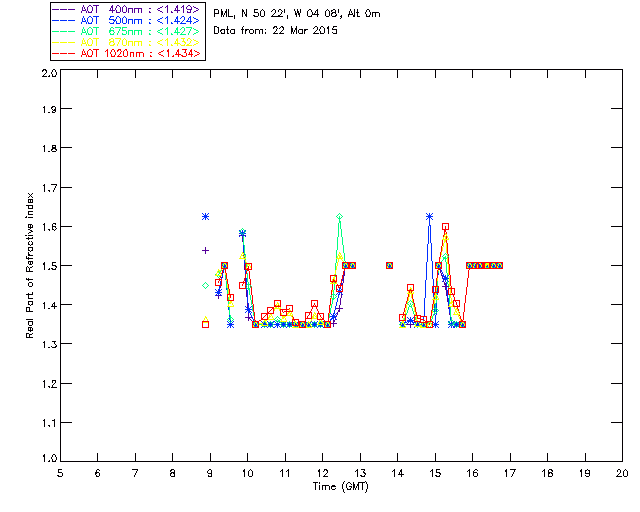The height and width of the screenshot is (512, 640).
Task: Click the time-axis tick label 17
Action: coord(510,473)
